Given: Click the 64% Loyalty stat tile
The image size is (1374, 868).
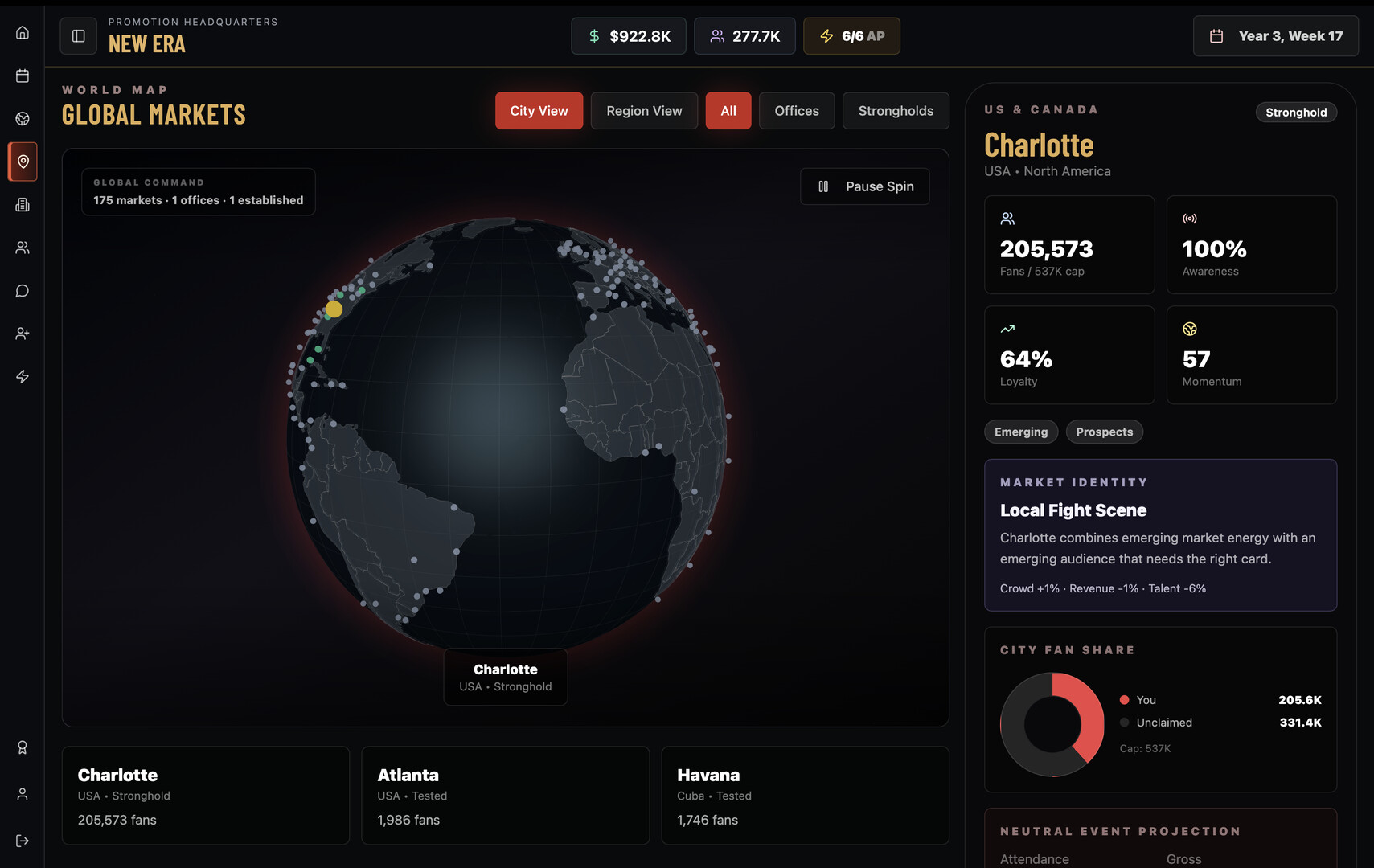Looking at the screenshot, I should 1069,355.
